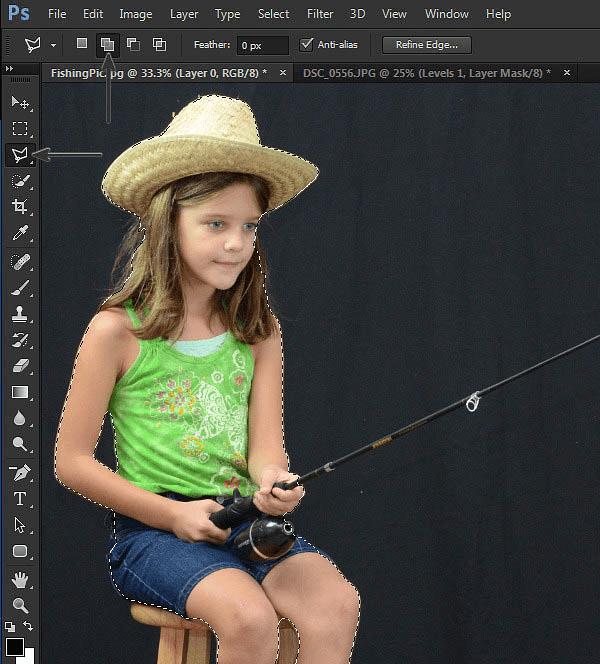This screenshot has height=664, width=600.
Task: Enable Add to selection mode
Action: point(108,44)
